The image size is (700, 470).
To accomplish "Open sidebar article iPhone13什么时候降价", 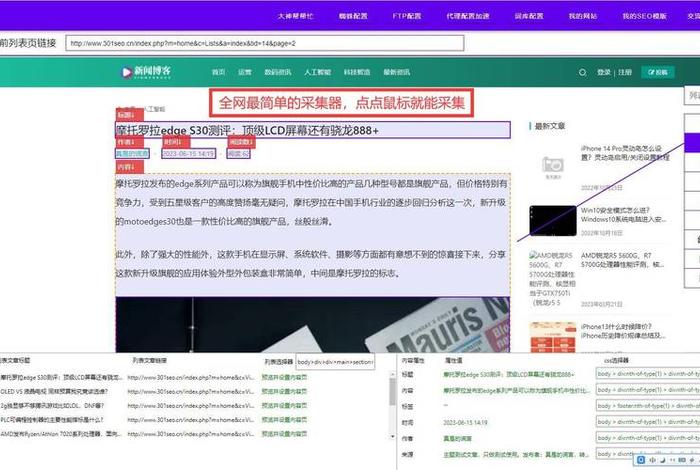I will pos(623,331).
